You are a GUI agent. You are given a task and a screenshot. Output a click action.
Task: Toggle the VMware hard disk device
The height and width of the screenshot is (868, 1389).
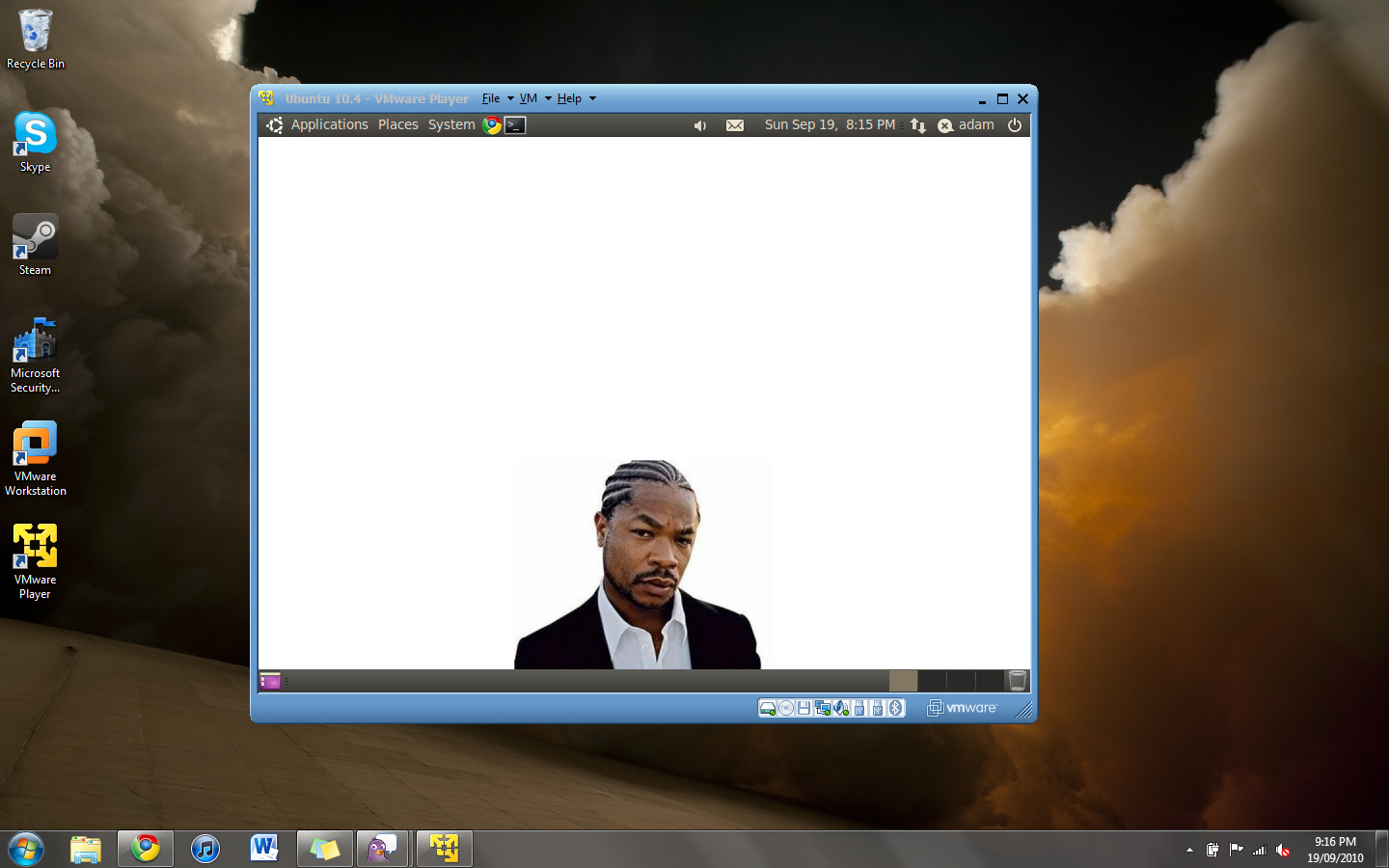(768, 709)
